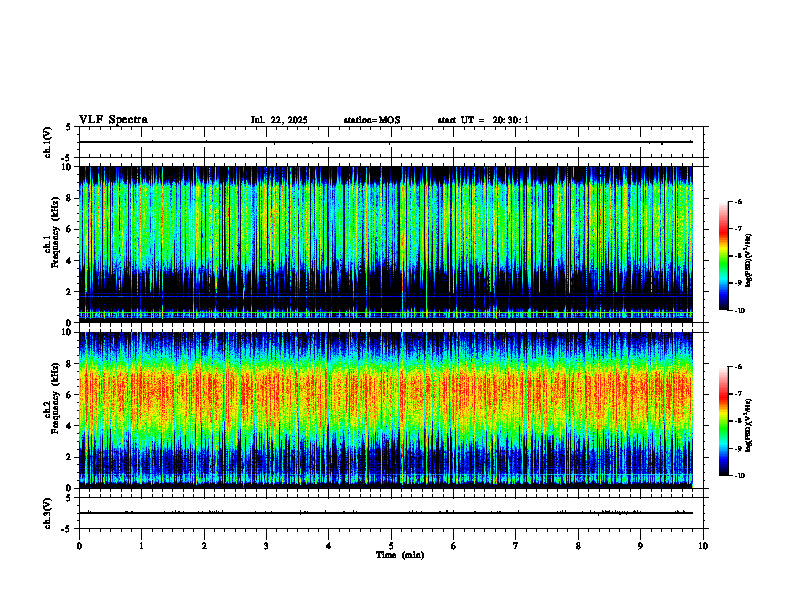The height and width of the screenshot is (612, 792).
Task: Click the ch.1 spectrogram color bar
Action: 723,256
